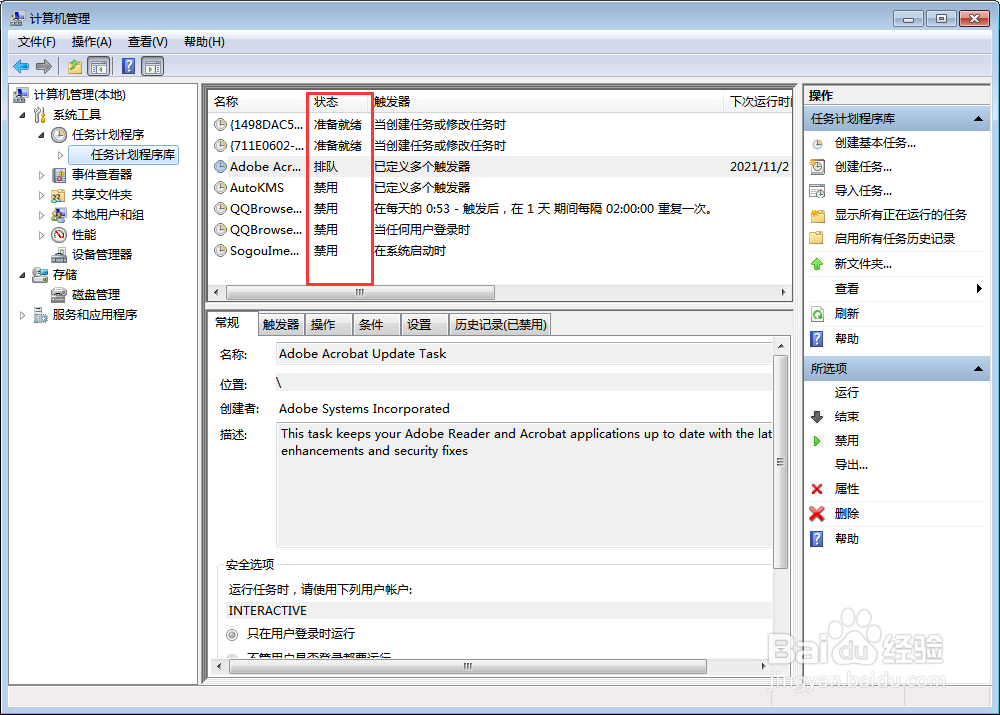This screenshot has width=1000, height=715.
Task: Select the SogouIme task row
Action: [x=499, y=251]
